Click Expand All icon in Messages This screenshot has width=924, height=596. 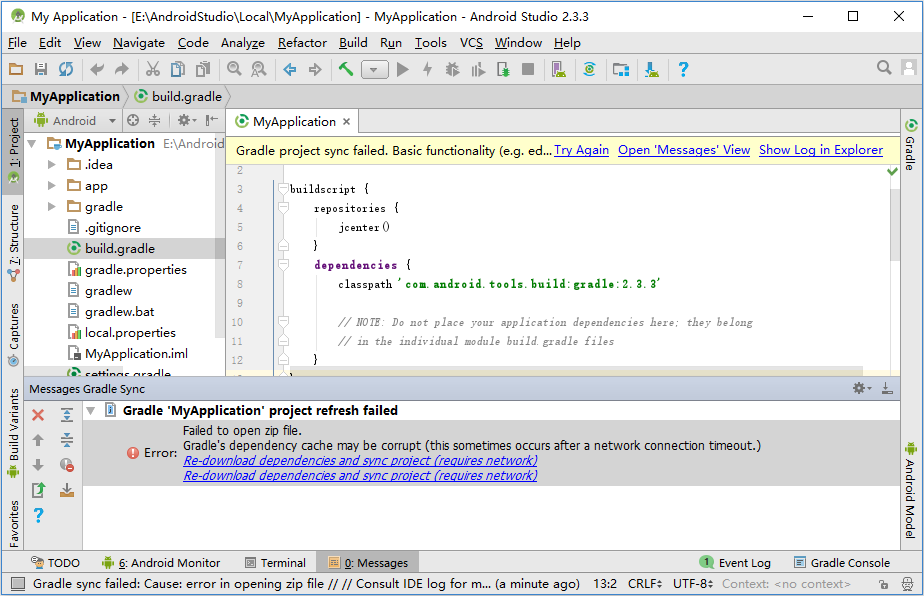coord(67,415)
